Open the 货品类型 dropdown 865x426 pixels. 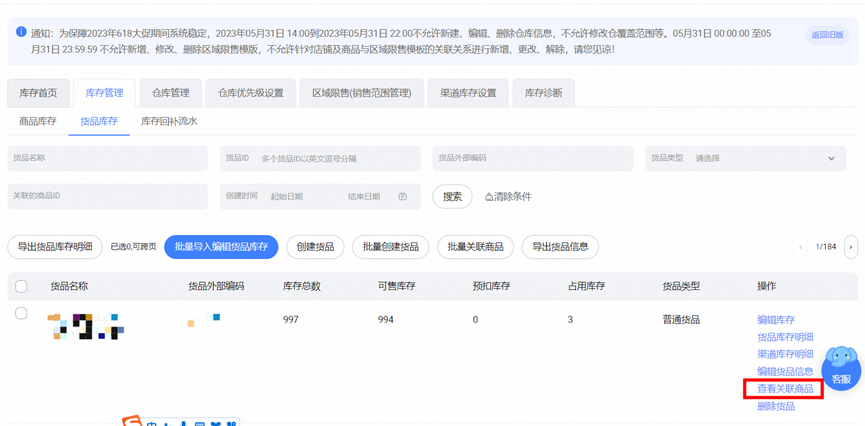coord(745,158)
